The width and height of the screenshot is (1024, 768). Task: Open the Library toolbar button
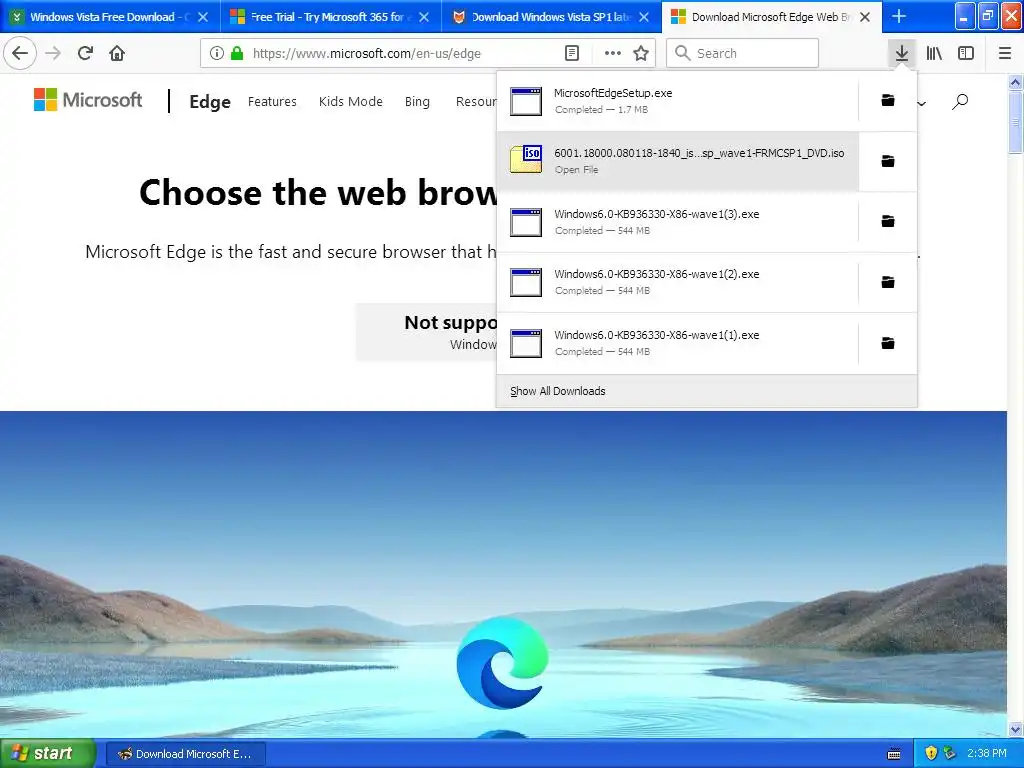[x=934, y=53]
